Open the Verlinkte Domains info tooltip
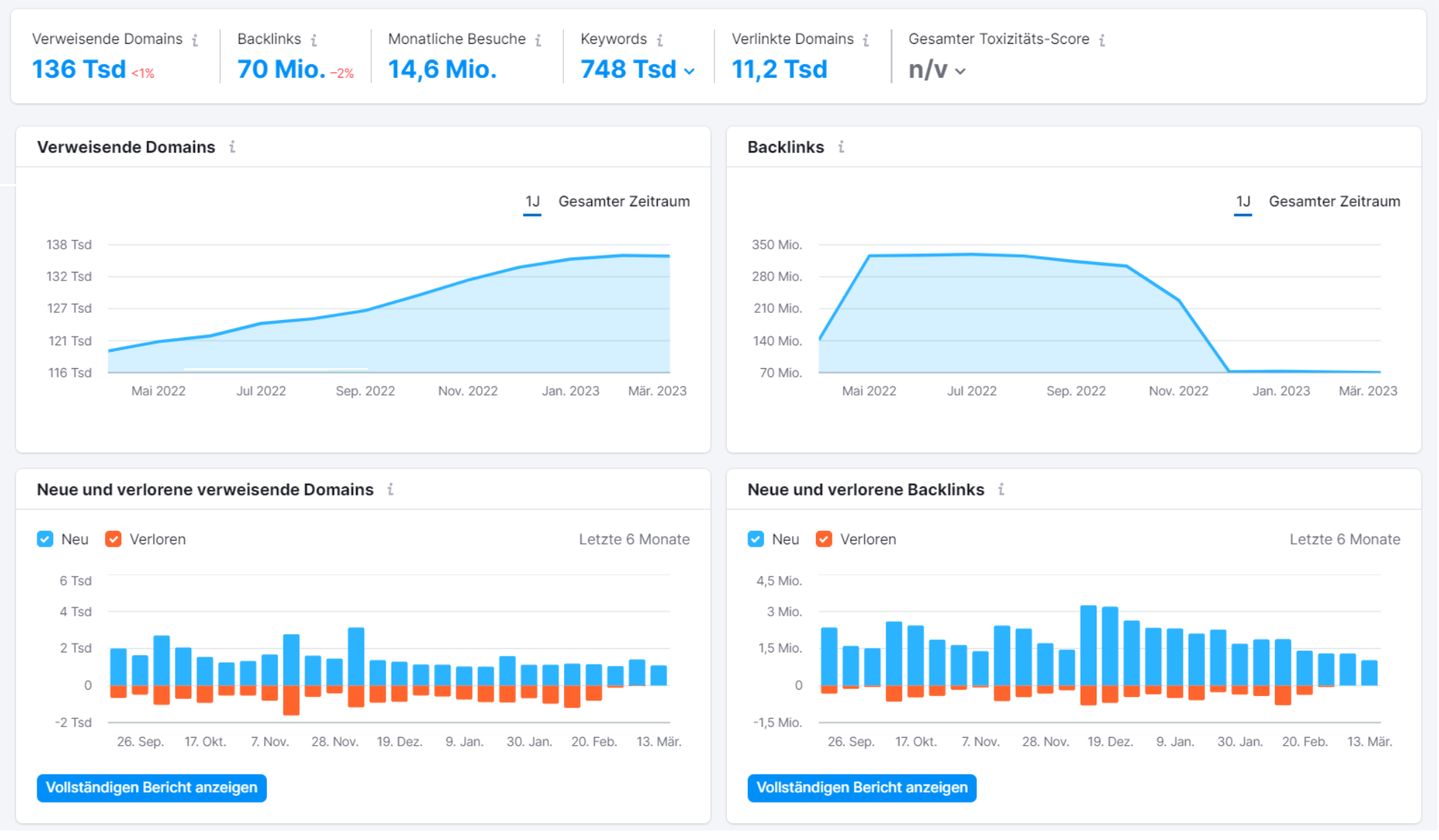The height and width of the screenshot is (840, 1439). click(868, 39)
